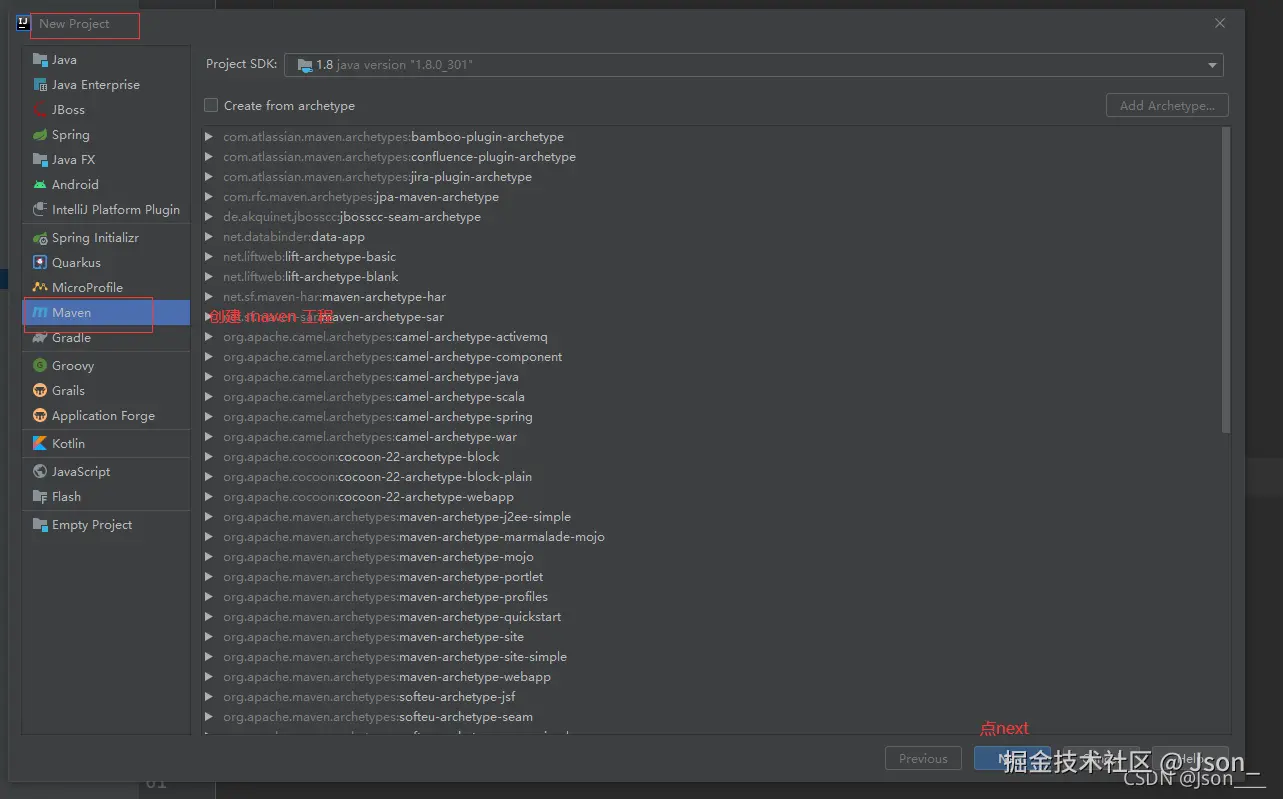
Task: Pick the Gradle elephant icon
Action: tap(40, 338)
